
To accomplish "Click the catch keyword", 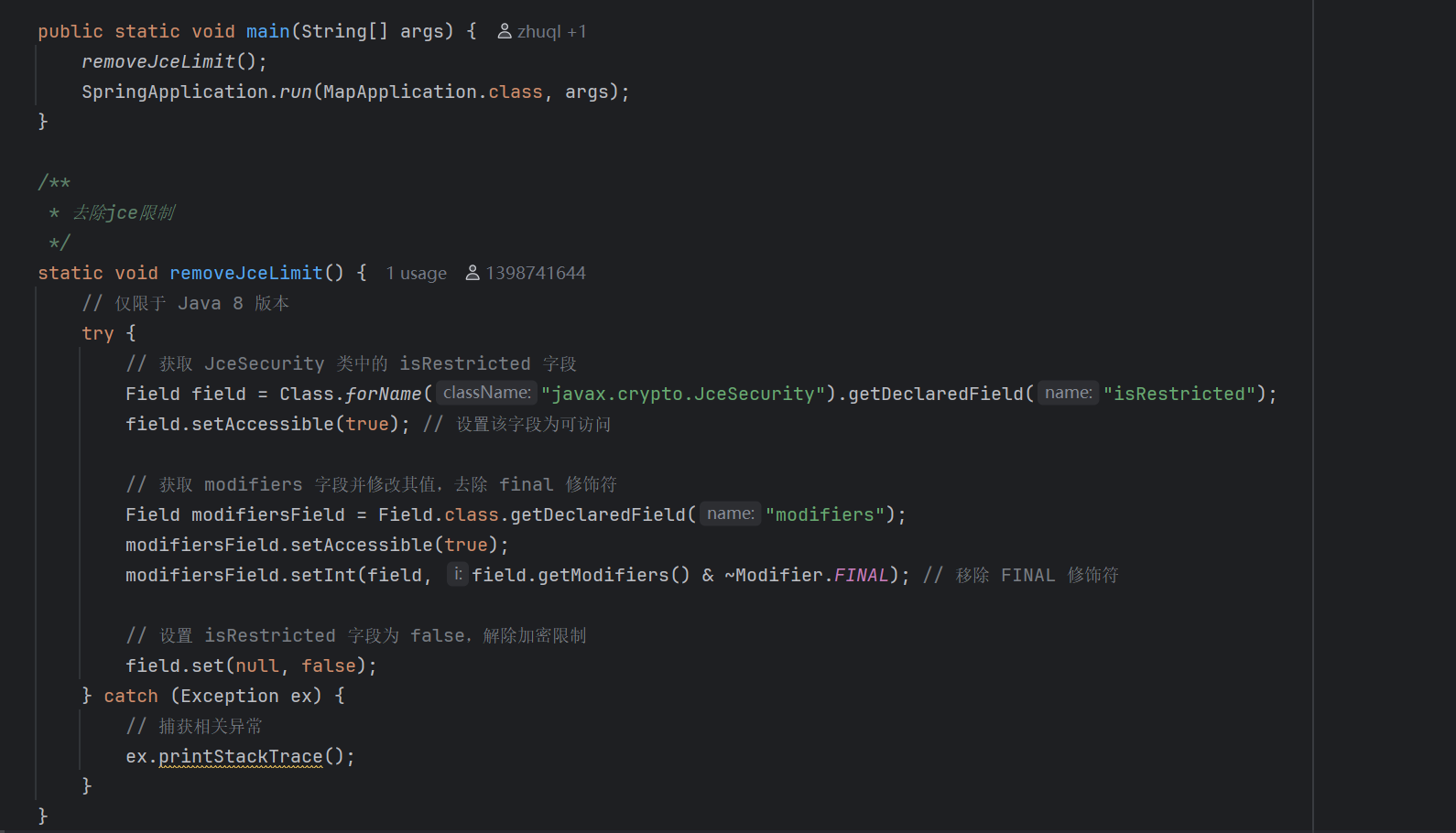I will click(131, 697).
